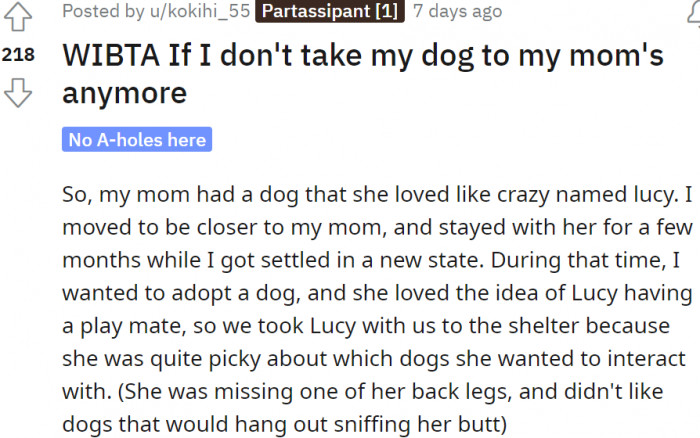
Task: Upvote the post with the up arrow
Action: 18,17
